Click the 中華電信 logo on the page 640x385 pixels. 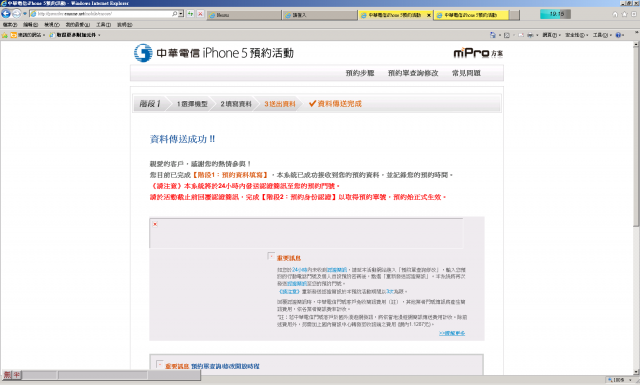tap(143, 53)
